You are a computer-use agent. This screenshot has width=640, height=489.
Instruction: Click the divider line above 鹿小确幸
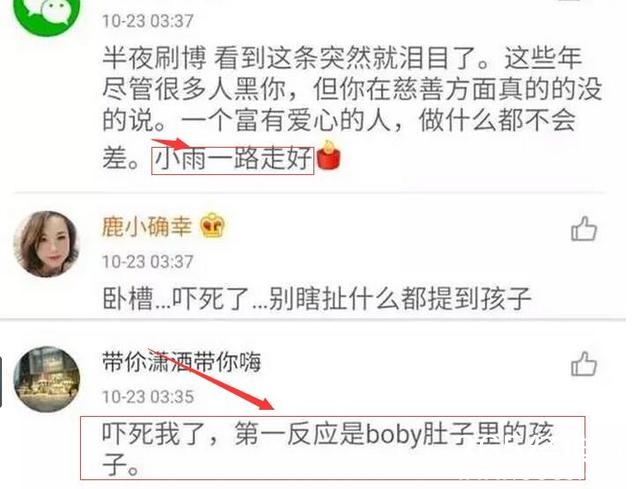point(310,192)
